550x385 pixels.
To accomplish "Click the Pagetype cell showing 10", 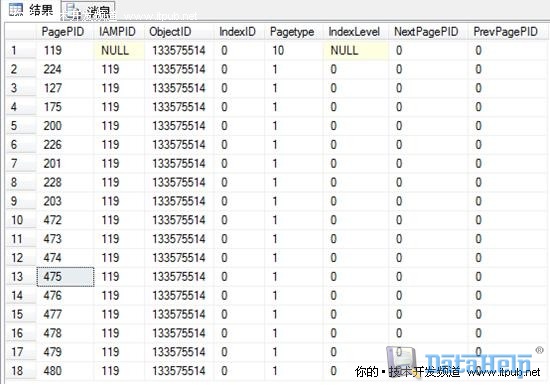I will tap(294, 50).
